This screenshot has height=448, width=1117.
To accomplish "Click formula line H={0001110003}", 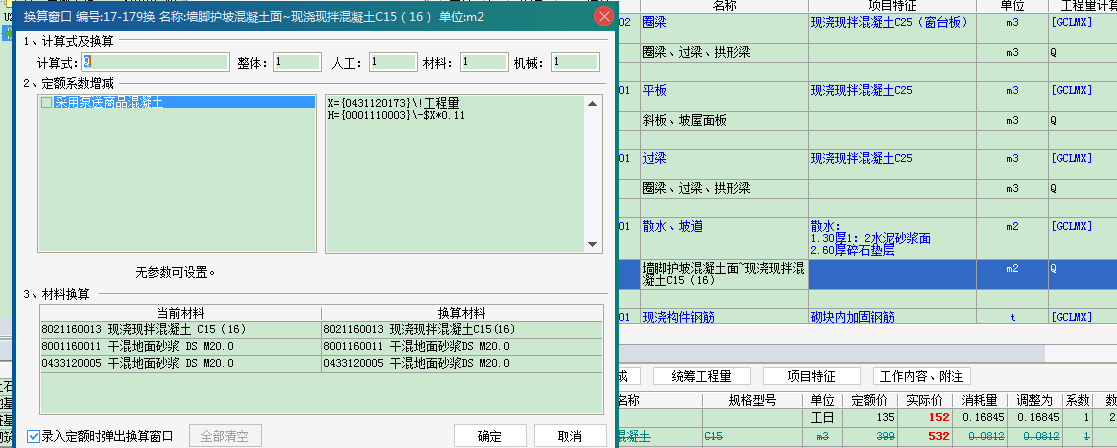I will [x=396, y=115].
